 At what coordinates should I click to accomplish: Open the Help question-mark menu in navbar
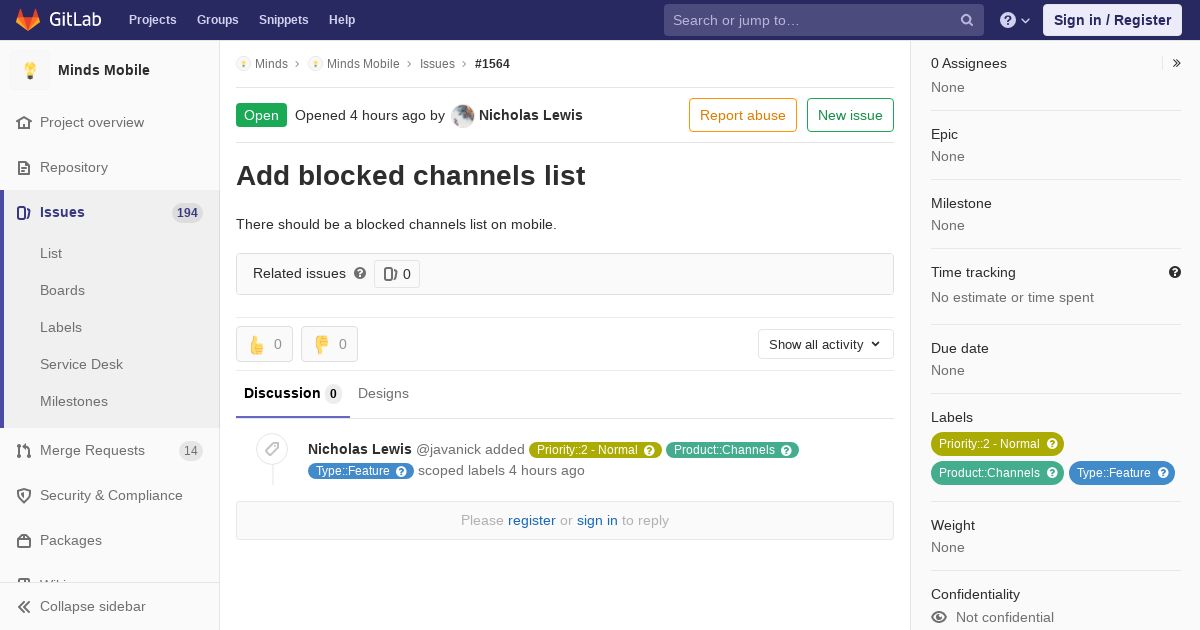click(1015, 20)
